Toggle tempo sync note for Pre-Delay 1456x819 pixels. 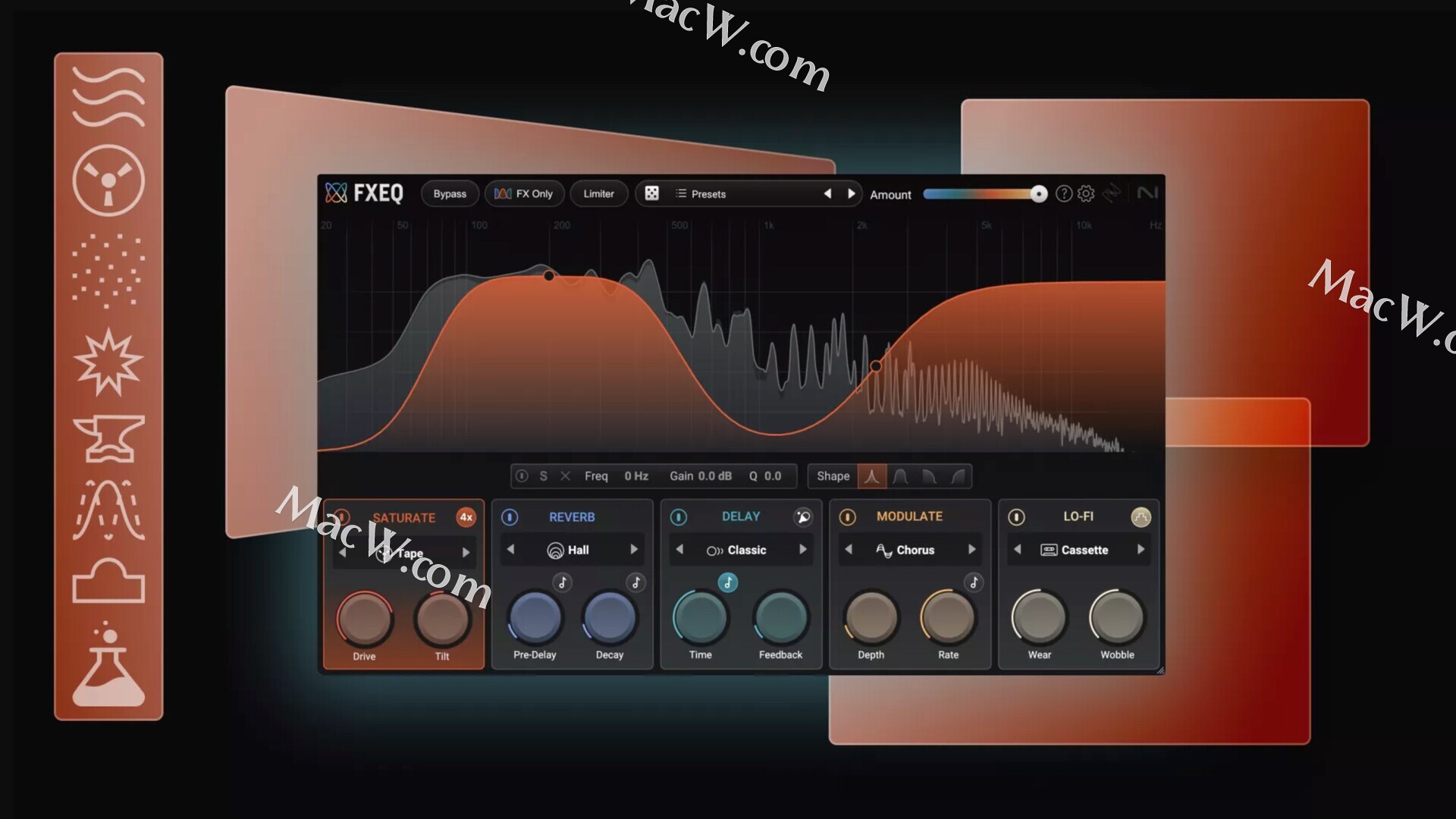tap(562, 582)
